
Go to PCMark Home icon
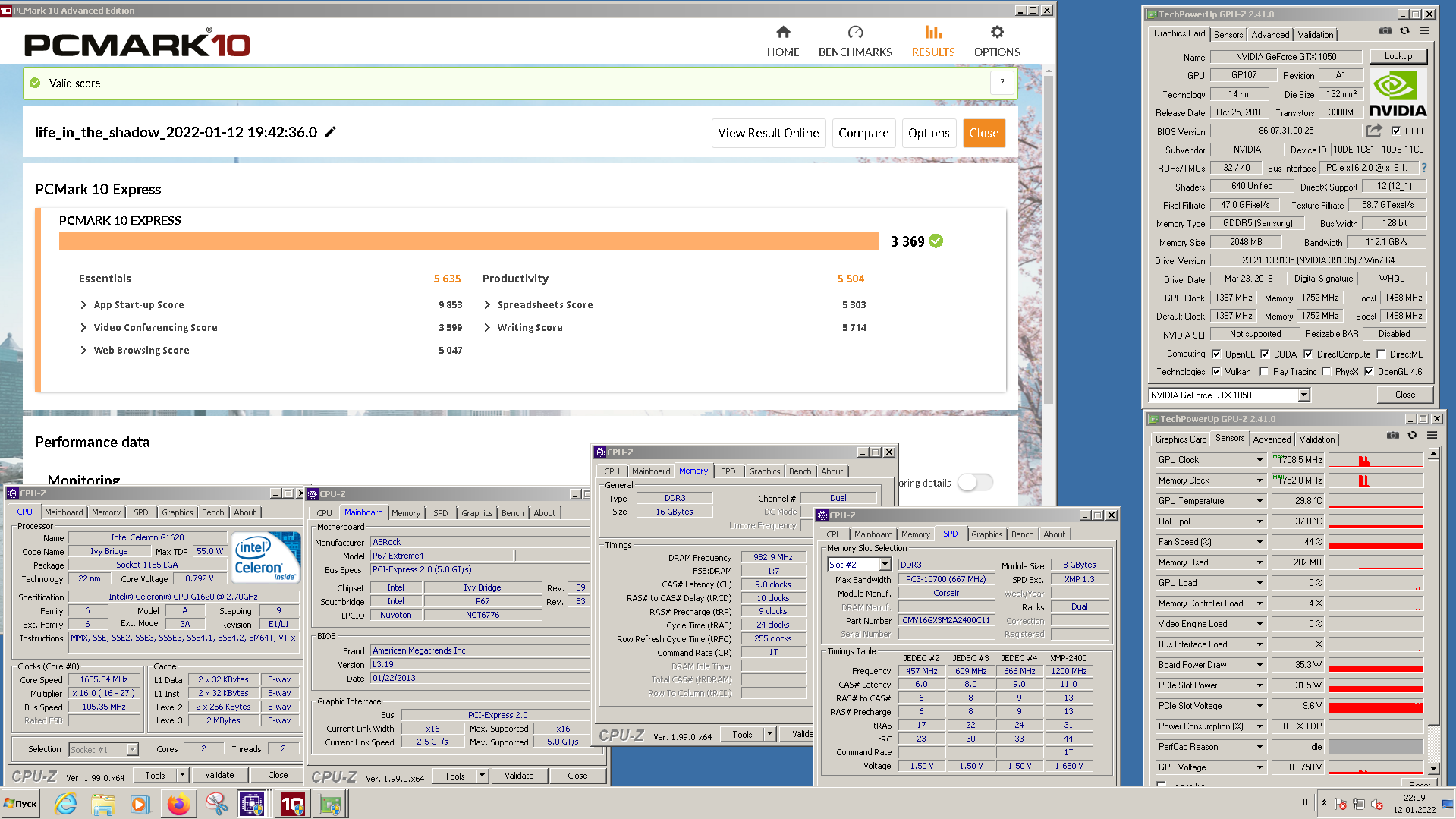pos(783,32)
